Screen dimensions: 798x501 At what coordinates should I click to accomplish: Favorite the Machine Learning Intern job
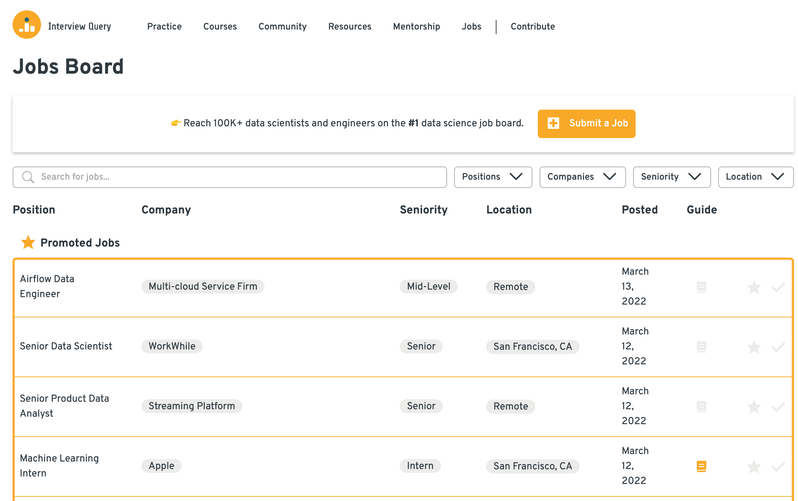754,467
